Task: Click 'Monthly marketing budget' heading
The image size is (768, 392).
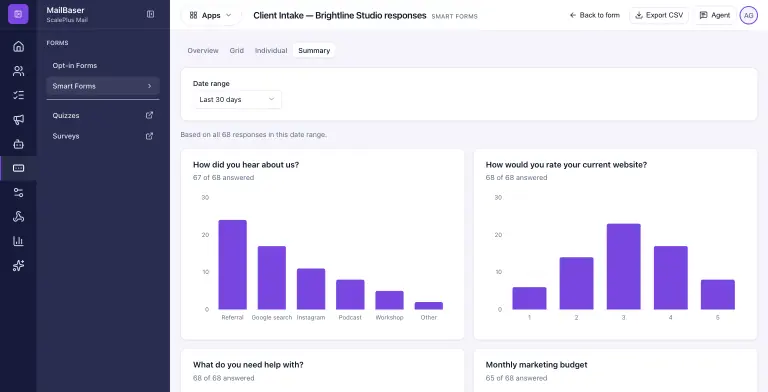Action: pyautogui.click(x=536, y=365)
